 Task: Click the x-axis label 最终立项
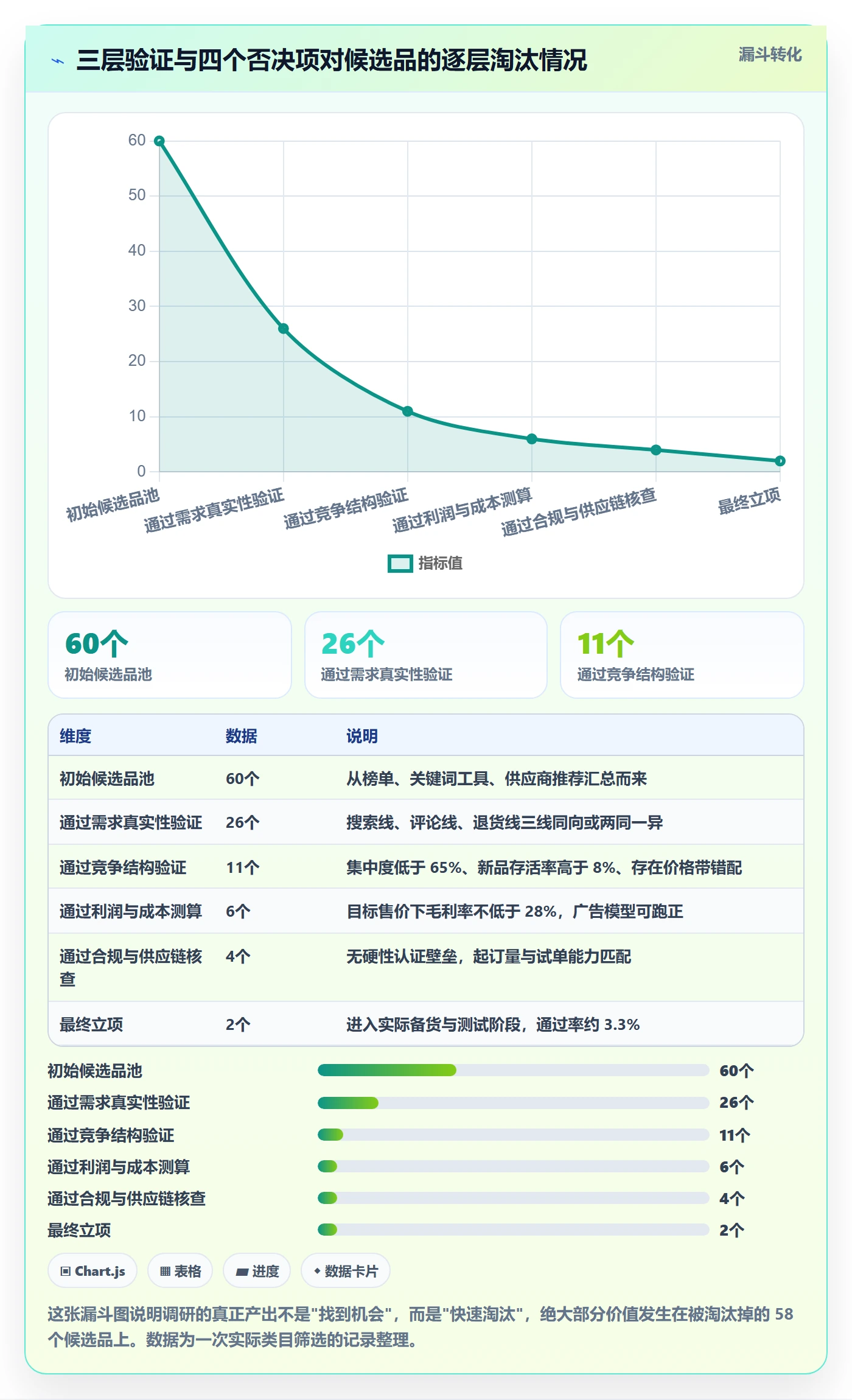749,501
